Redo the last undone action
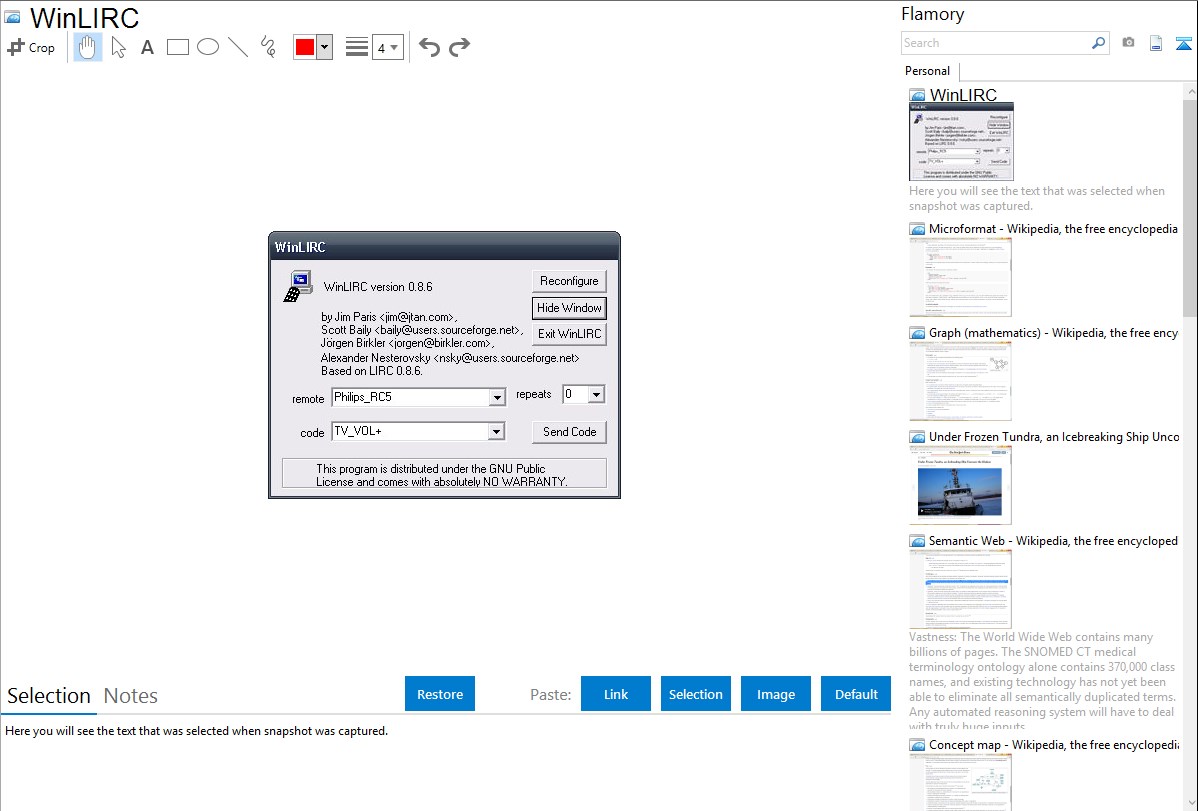The height and width of the screenshot is (811, 1198). (459, 47)
